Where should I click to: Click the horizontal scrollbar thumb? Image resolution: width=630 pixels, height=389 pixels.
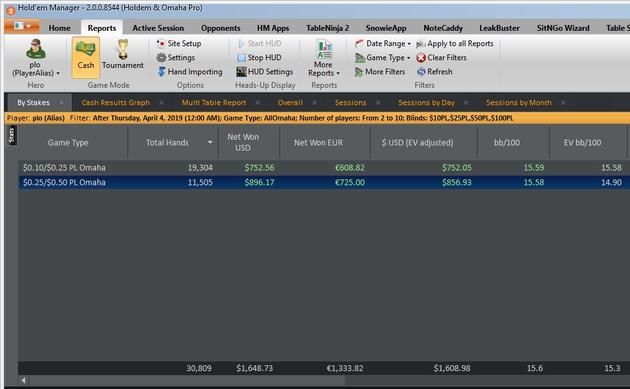click(x=187, y=380)
